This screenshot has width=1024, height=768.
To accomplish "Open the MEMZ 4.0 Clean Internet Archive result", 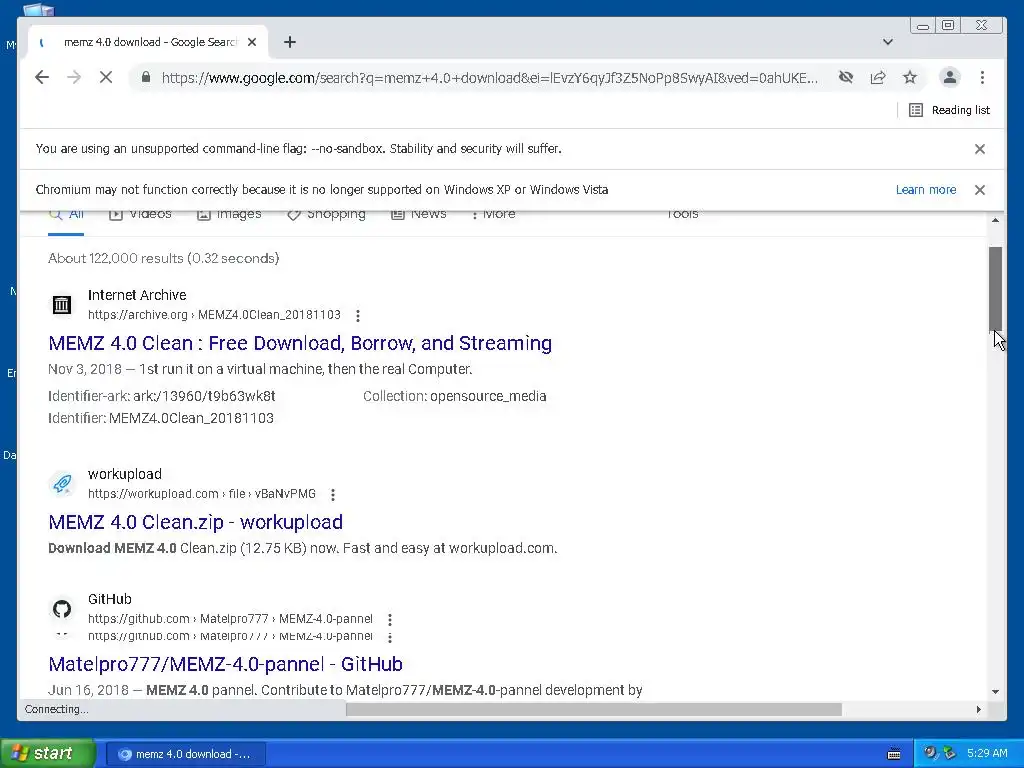I will point(300,343).
